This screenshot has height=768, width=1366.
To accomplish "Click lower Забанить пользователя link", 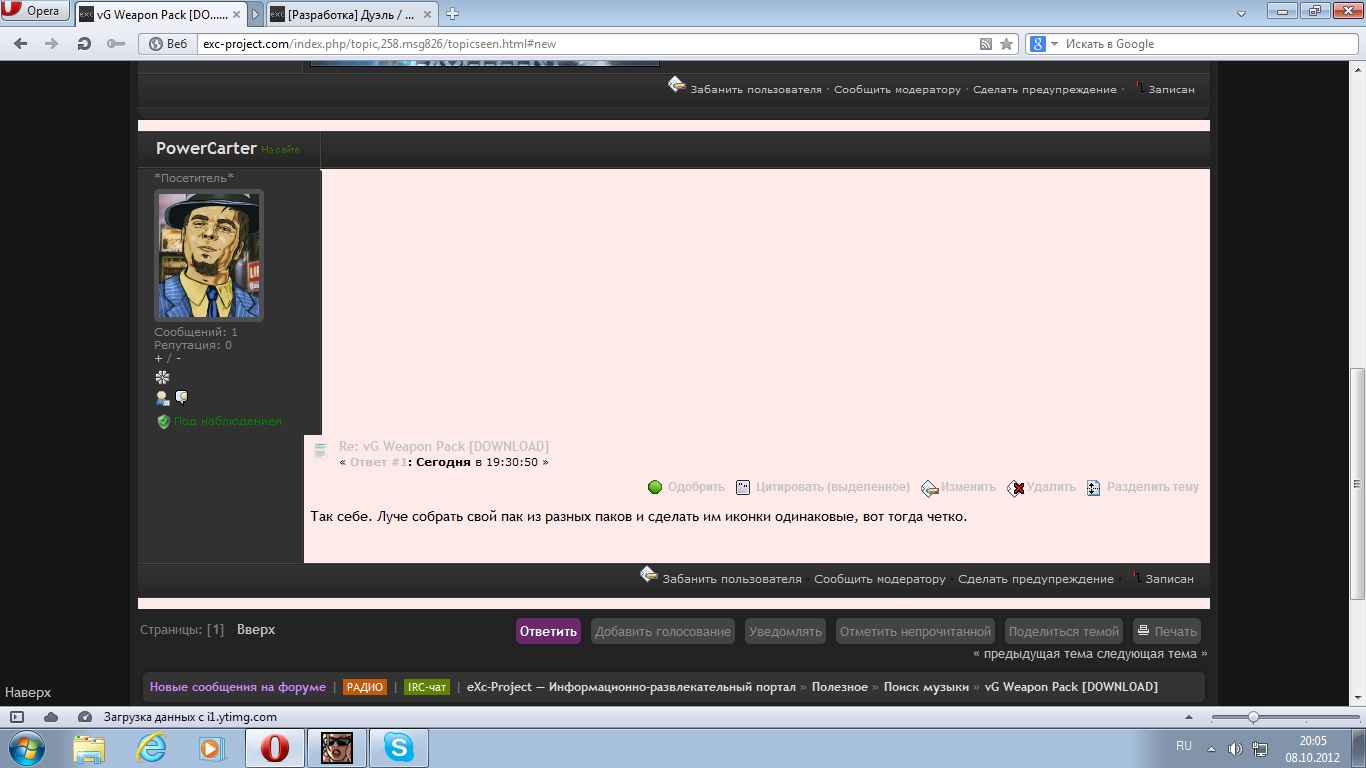I will pos(732,579).
